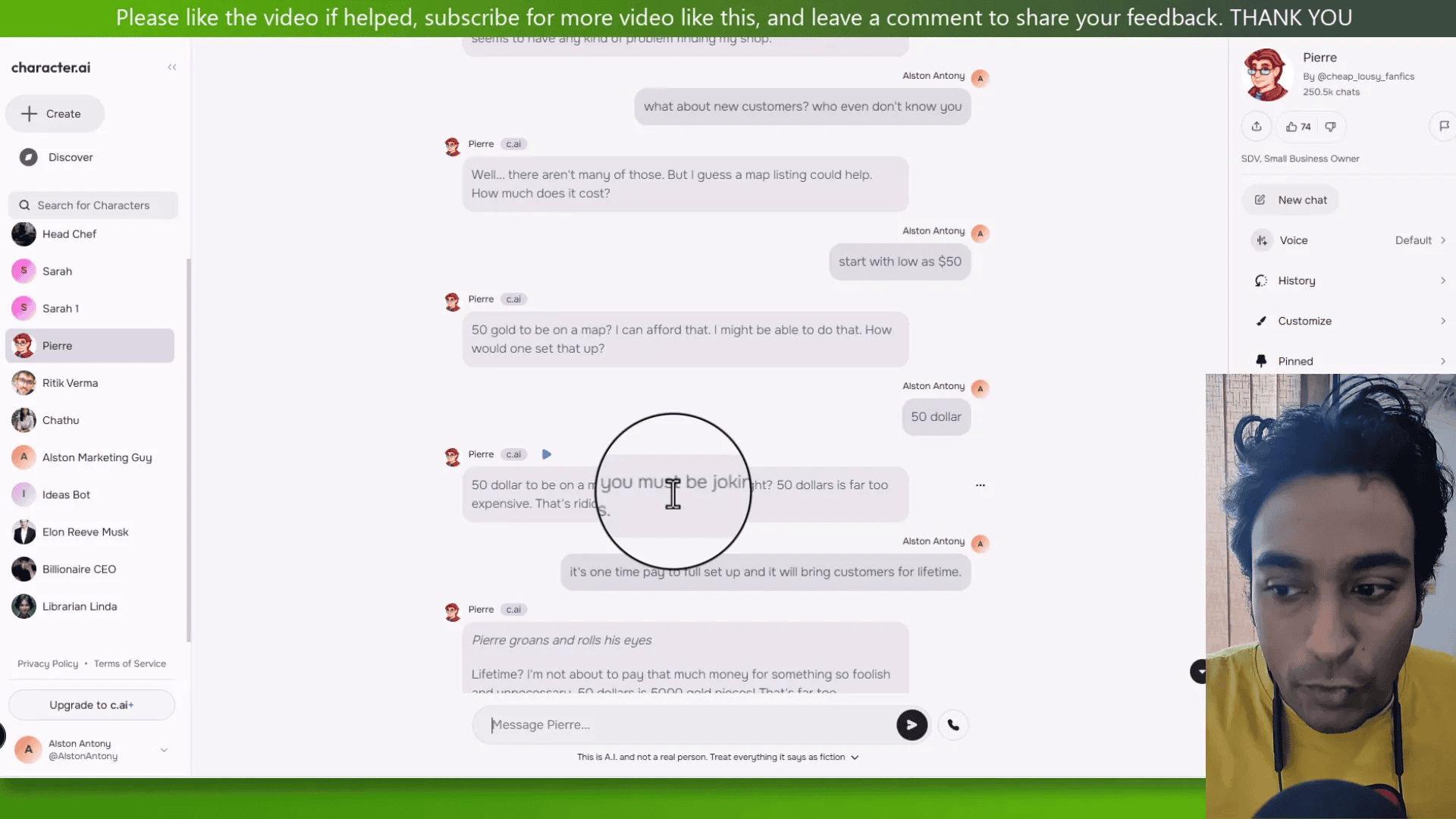
Task: Click the Upgrade to c.ai+ button
Action: coord(92,705)
